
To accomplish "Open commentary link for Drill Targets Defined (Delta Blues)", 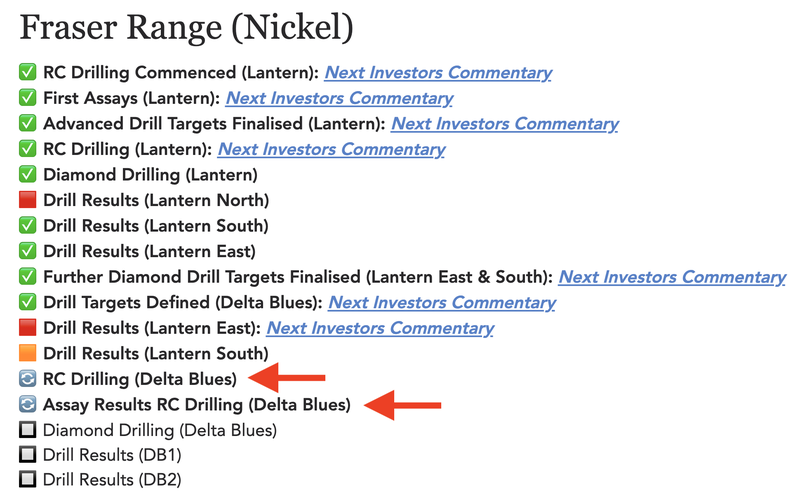I will coord(442,303).
